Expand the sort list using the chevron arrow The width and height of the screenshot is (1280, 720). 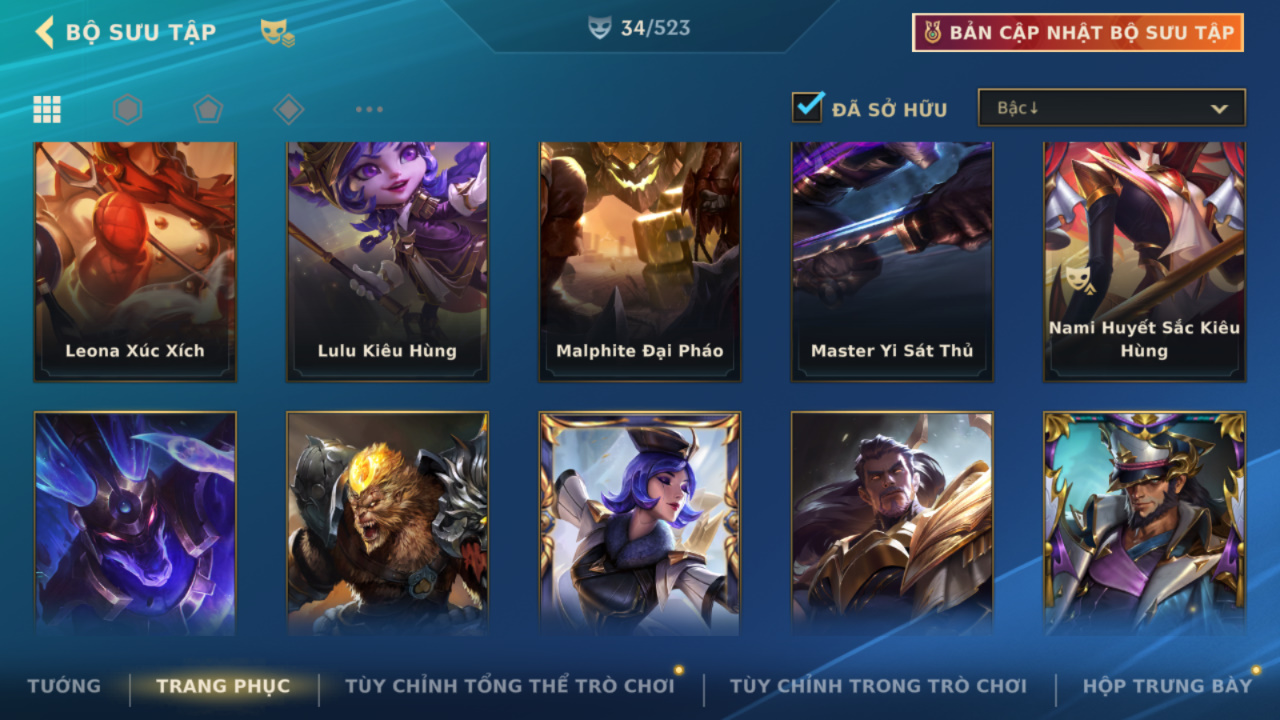pyautogui.click(x=1219, y=109)
